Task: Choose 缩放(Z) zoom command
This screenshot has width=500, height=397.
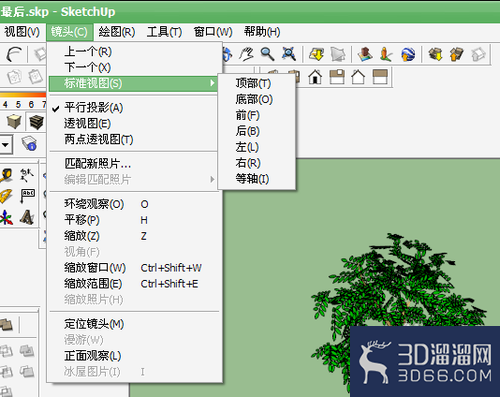Action: pos(133,236)
